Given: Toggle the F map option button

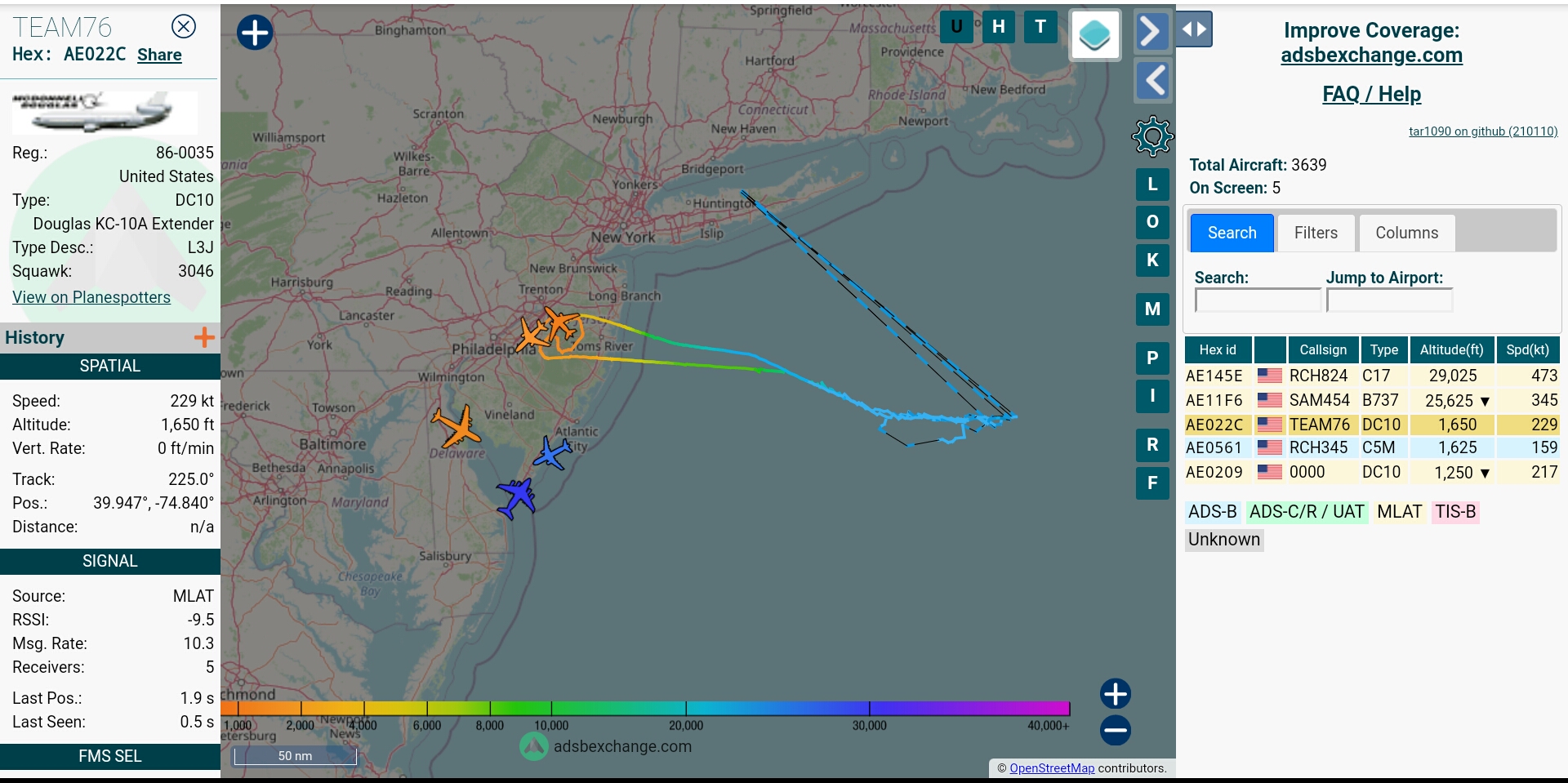Looking at the screenshot, I should 1152,483.
